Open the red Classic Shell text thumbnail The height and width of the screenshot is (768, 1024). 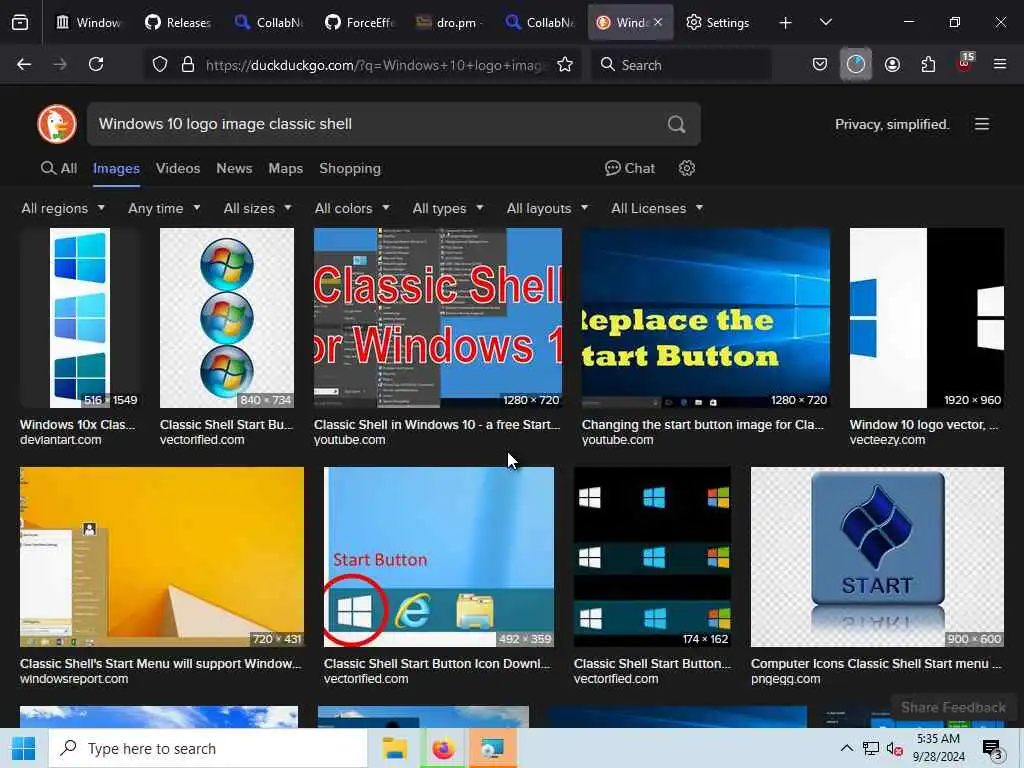(x=438, y=318)
